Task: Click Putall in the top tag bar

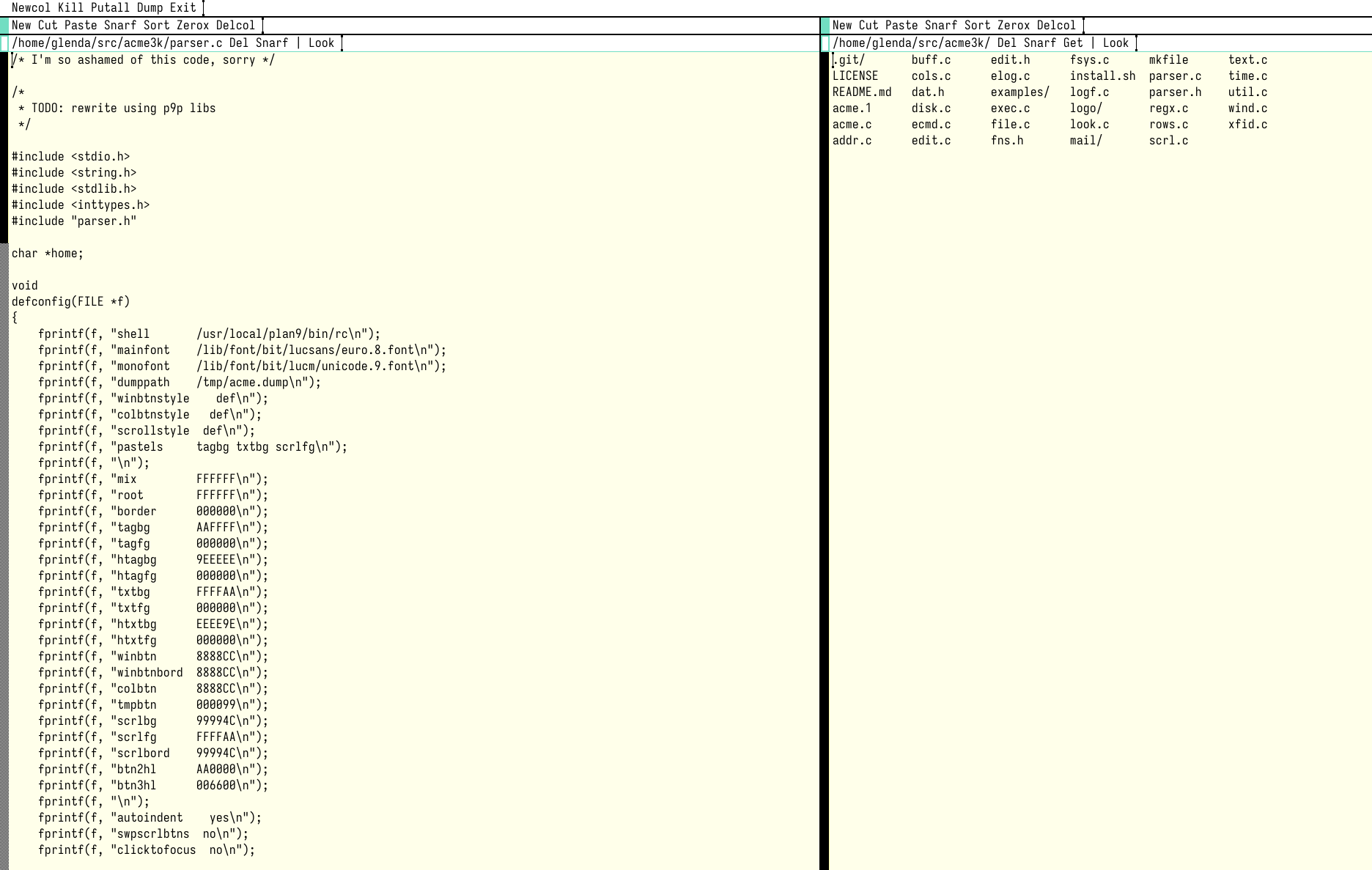Action: pyautogui.click(x=111, y=8)
